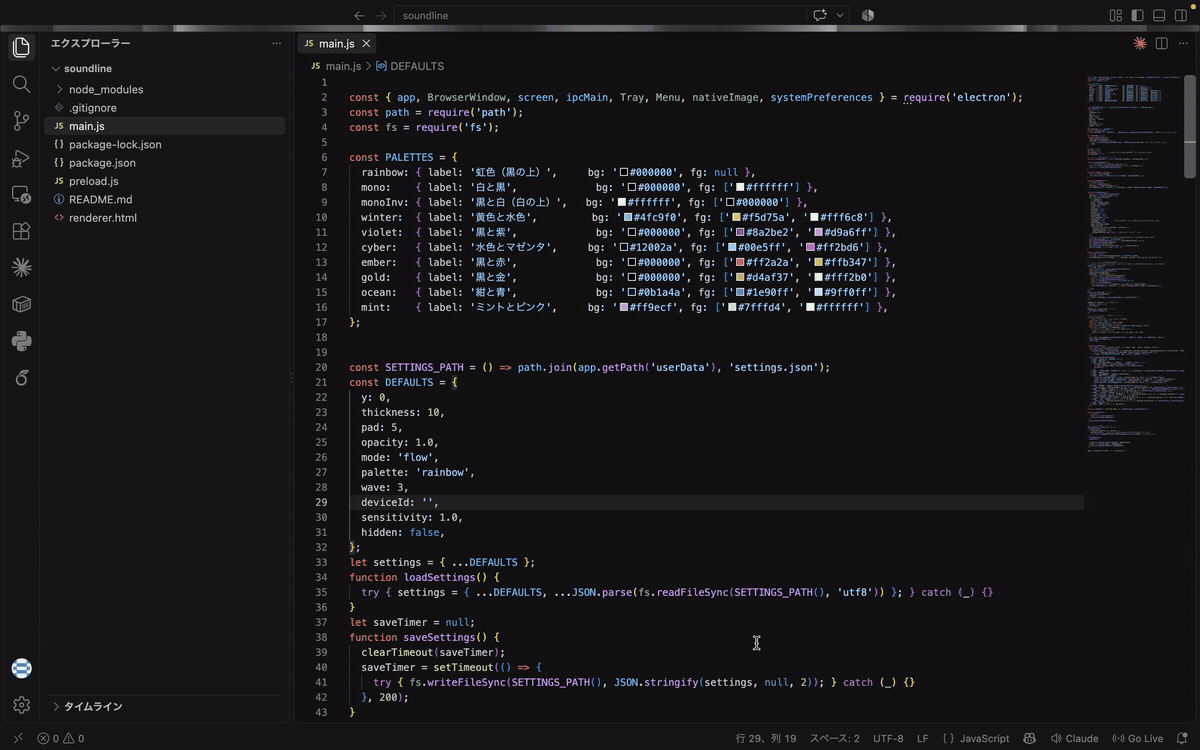Expand the node_modules folder
1200x750 pixels.
(59, 89)
